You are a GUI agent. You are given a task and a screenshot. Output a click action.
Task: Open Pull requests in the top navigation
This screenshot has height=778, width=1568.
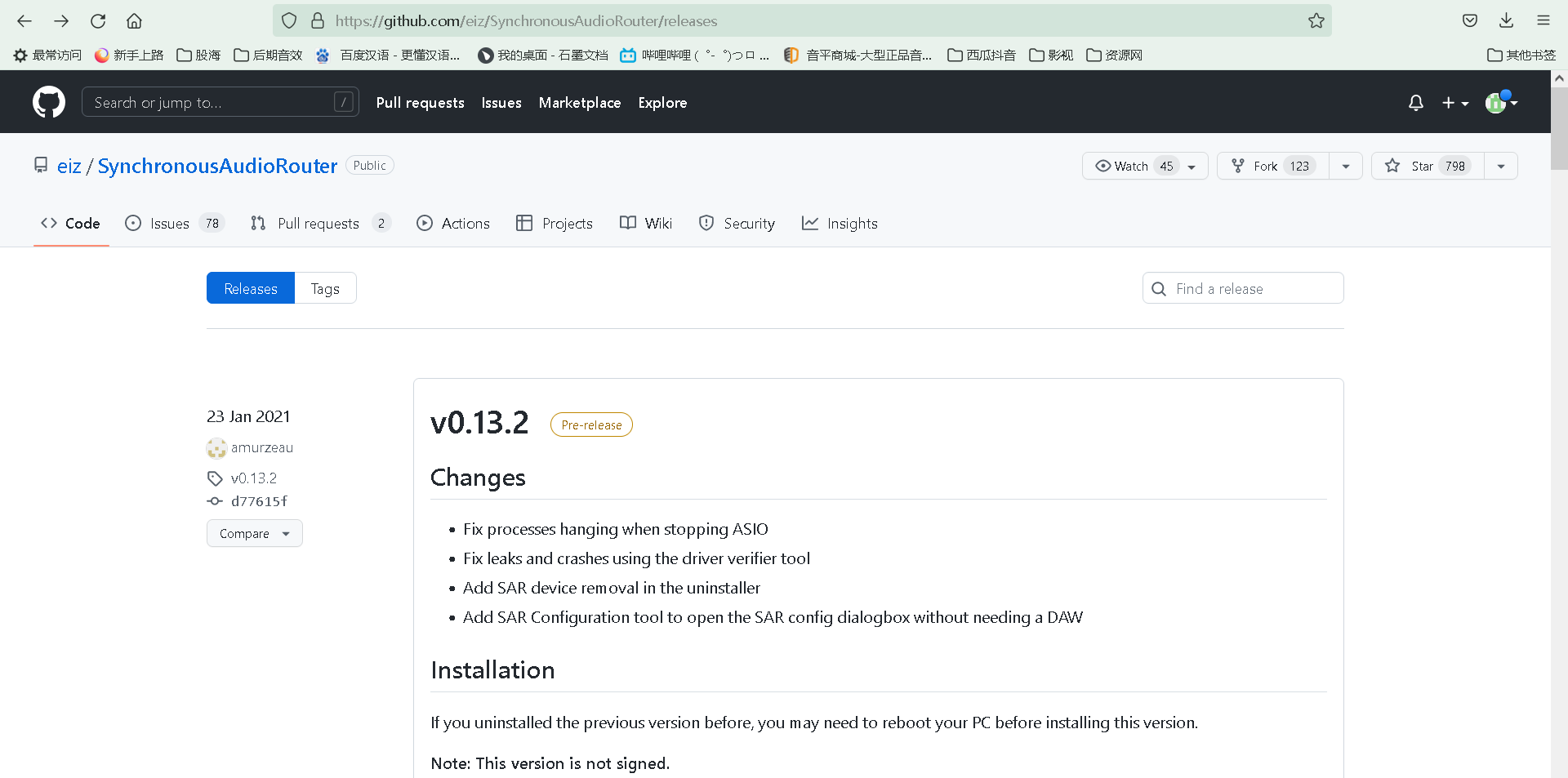pos(420,103)
